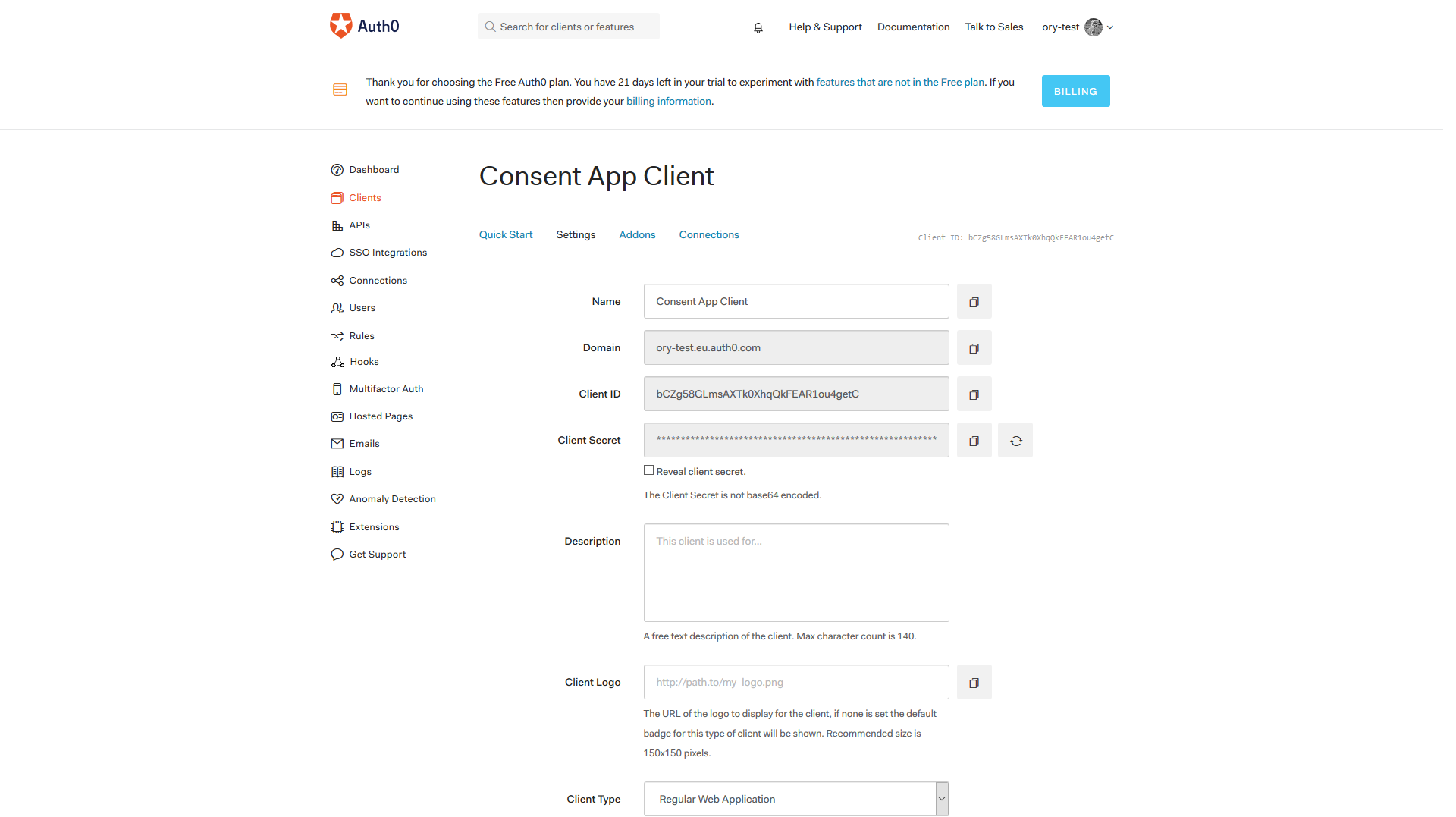Open the Client Type dropdown
The height and width of the screenshot is (817, 1456).
[x=796, y=799]
